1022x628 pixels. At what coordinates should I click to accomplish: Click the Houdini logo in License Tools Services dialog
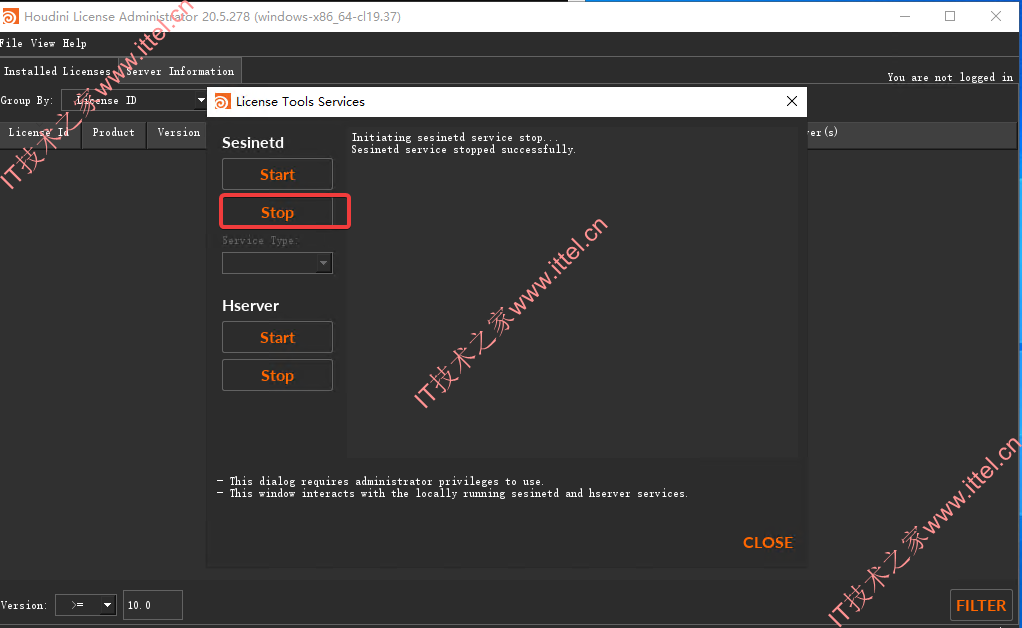click(223, 102)
